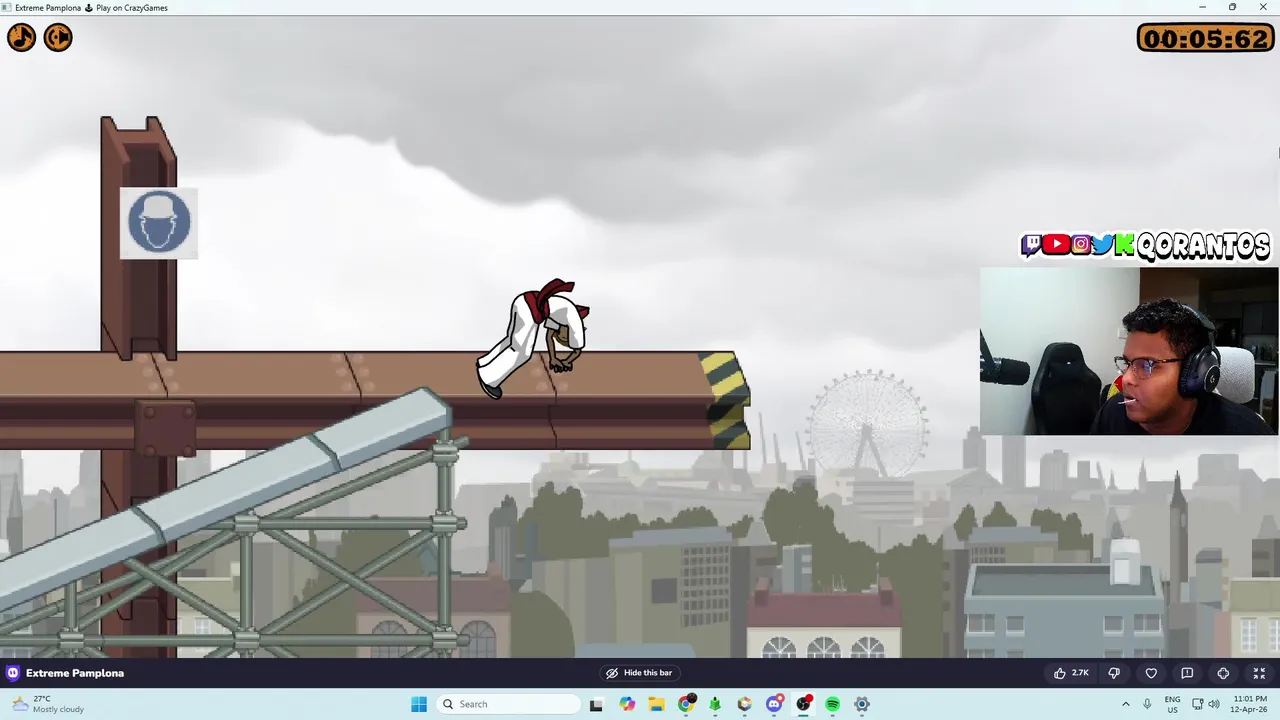Screen dimensions: 1280x720
Task: Click the QORANTOS streamer name text
Action: (1204, 246)
